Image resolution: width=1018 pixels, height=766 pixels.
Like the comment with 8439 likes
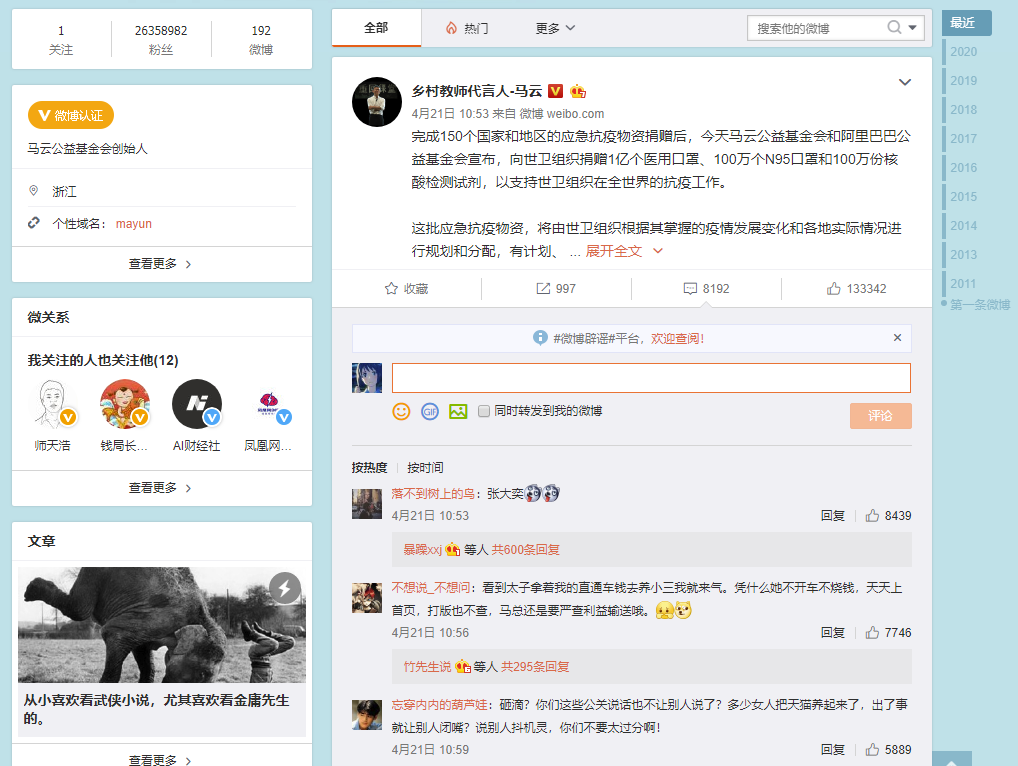click(x=873, y=515)
